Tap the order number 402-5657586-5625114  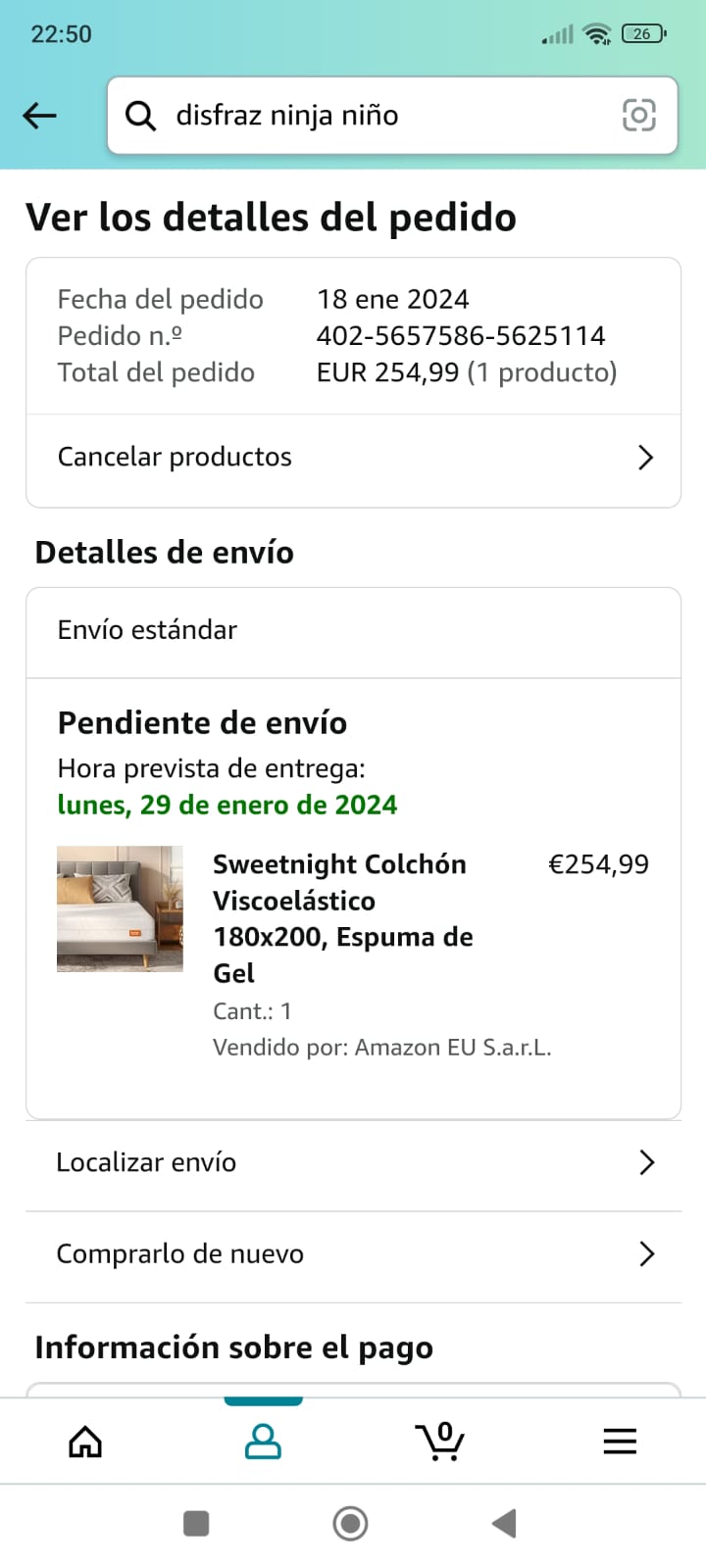pos(461,336)
